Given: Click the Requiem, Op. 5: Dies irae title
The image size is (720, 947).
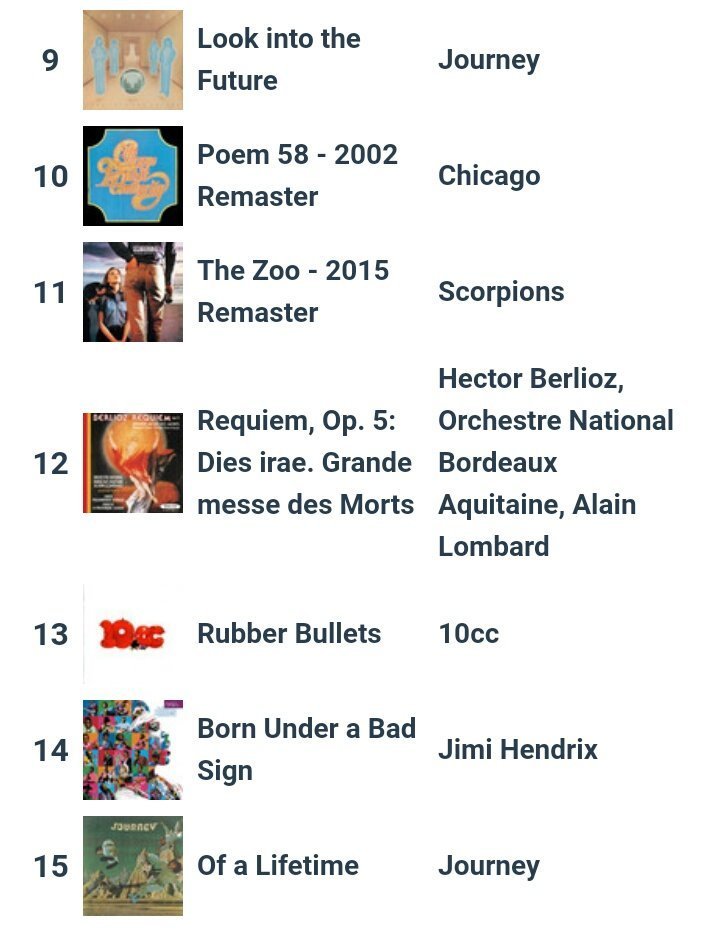Looking at the screenshot, I should point(306,462).
